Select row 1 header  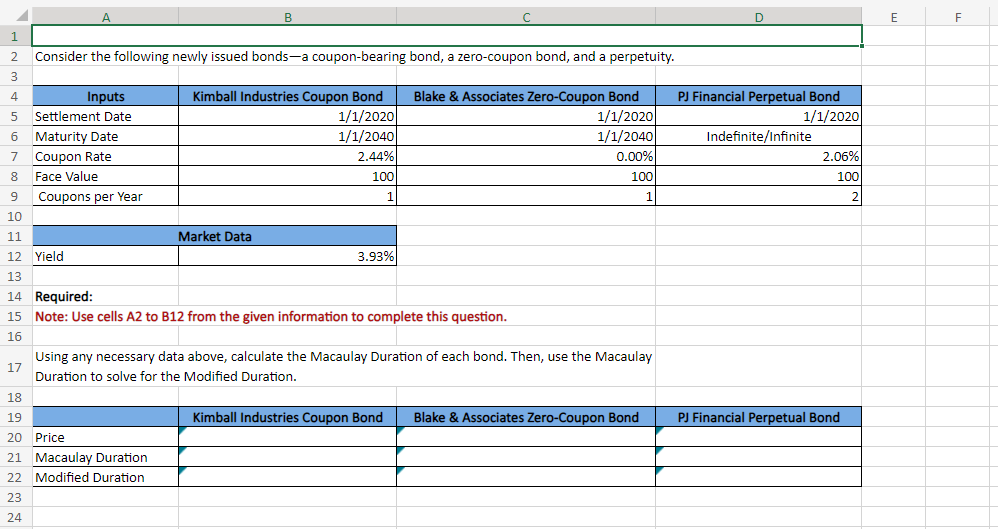tap(15, 36)
